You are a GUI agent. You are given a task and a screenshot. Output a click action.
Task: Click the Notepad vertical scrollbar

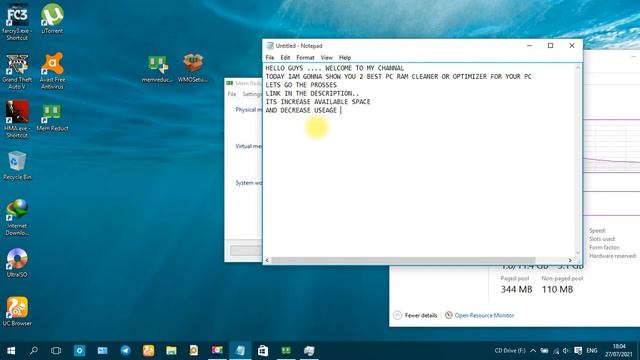tap(578, 160)
